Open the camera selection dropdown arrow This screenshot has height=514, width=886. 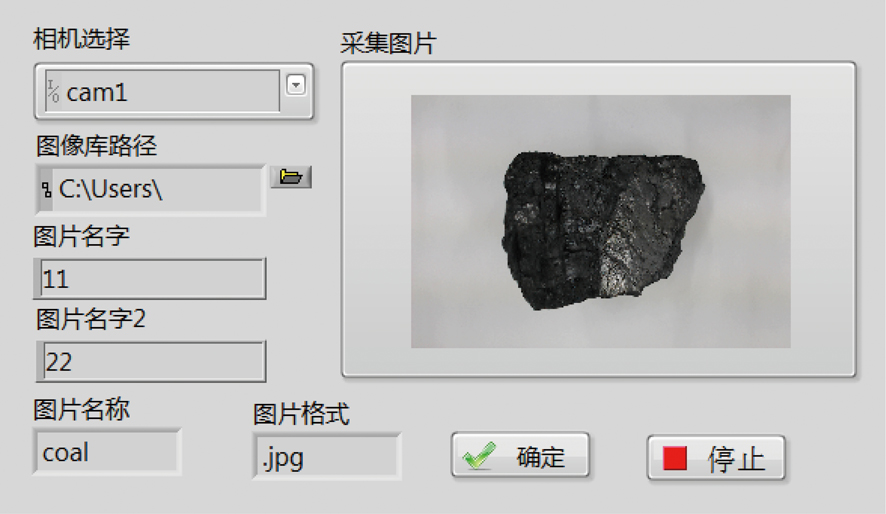click(296, 85)
